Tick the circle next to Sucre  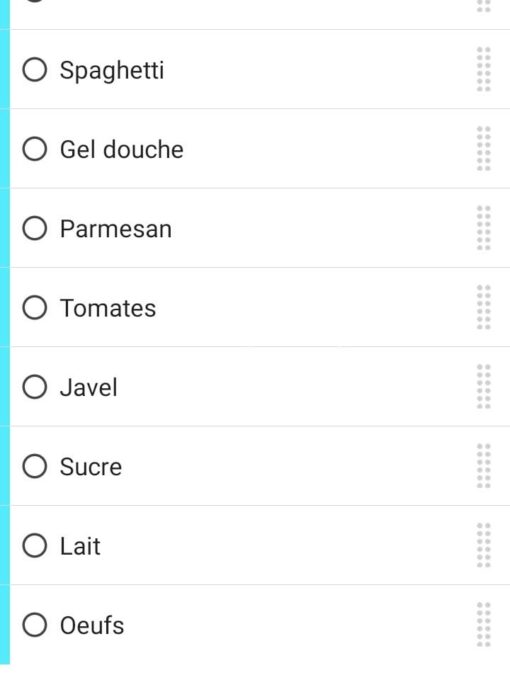(x=35, y=466)
